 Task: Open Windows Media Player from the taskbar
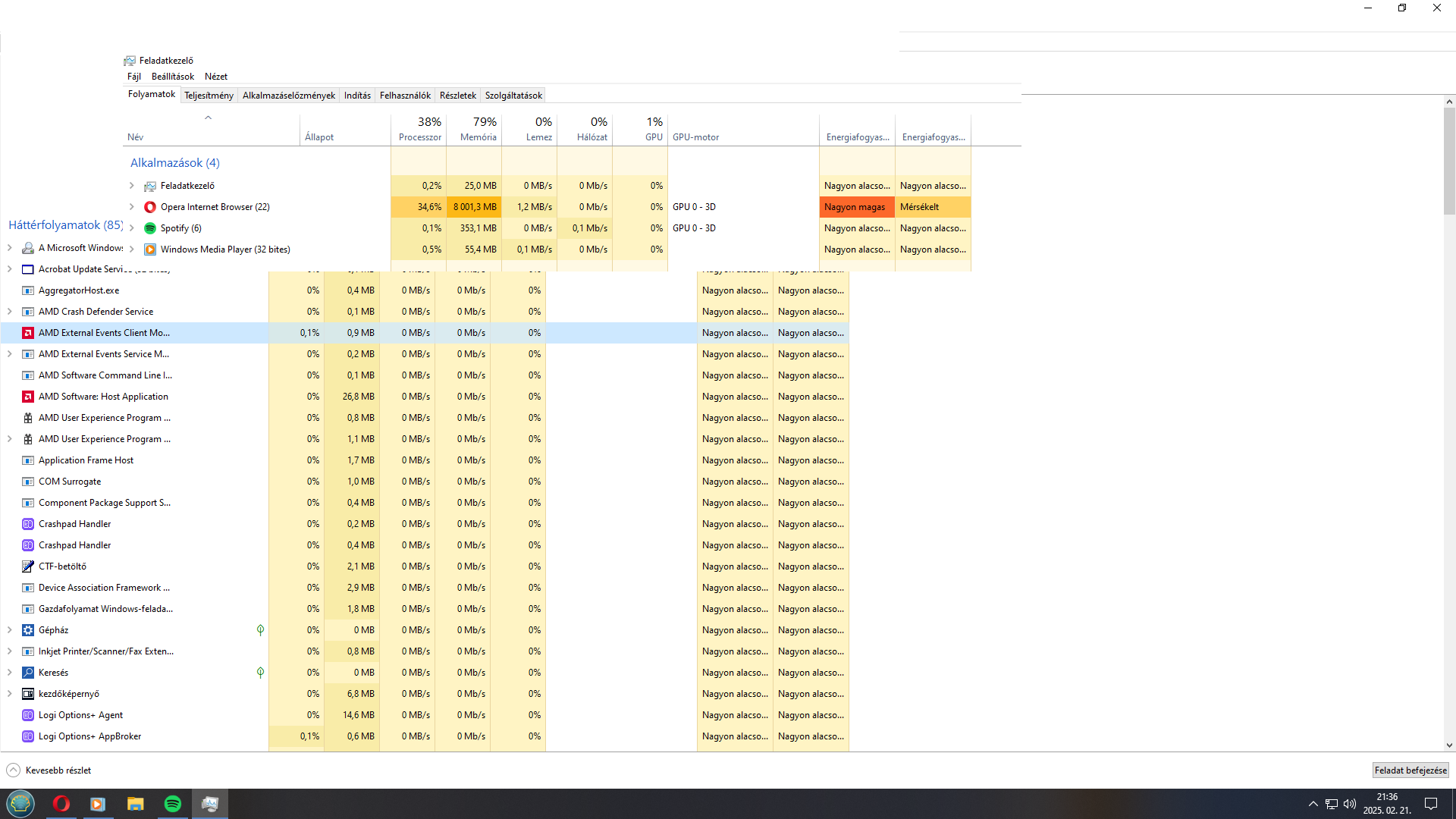pos(98,804)
